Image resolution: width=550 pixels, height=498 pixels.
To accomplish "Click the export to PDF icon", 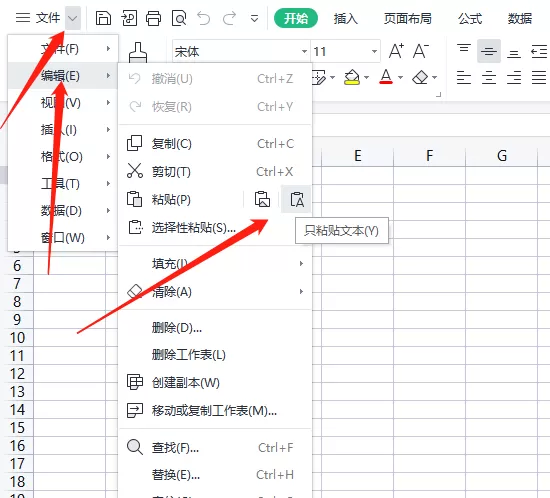I will coord(129,18).
